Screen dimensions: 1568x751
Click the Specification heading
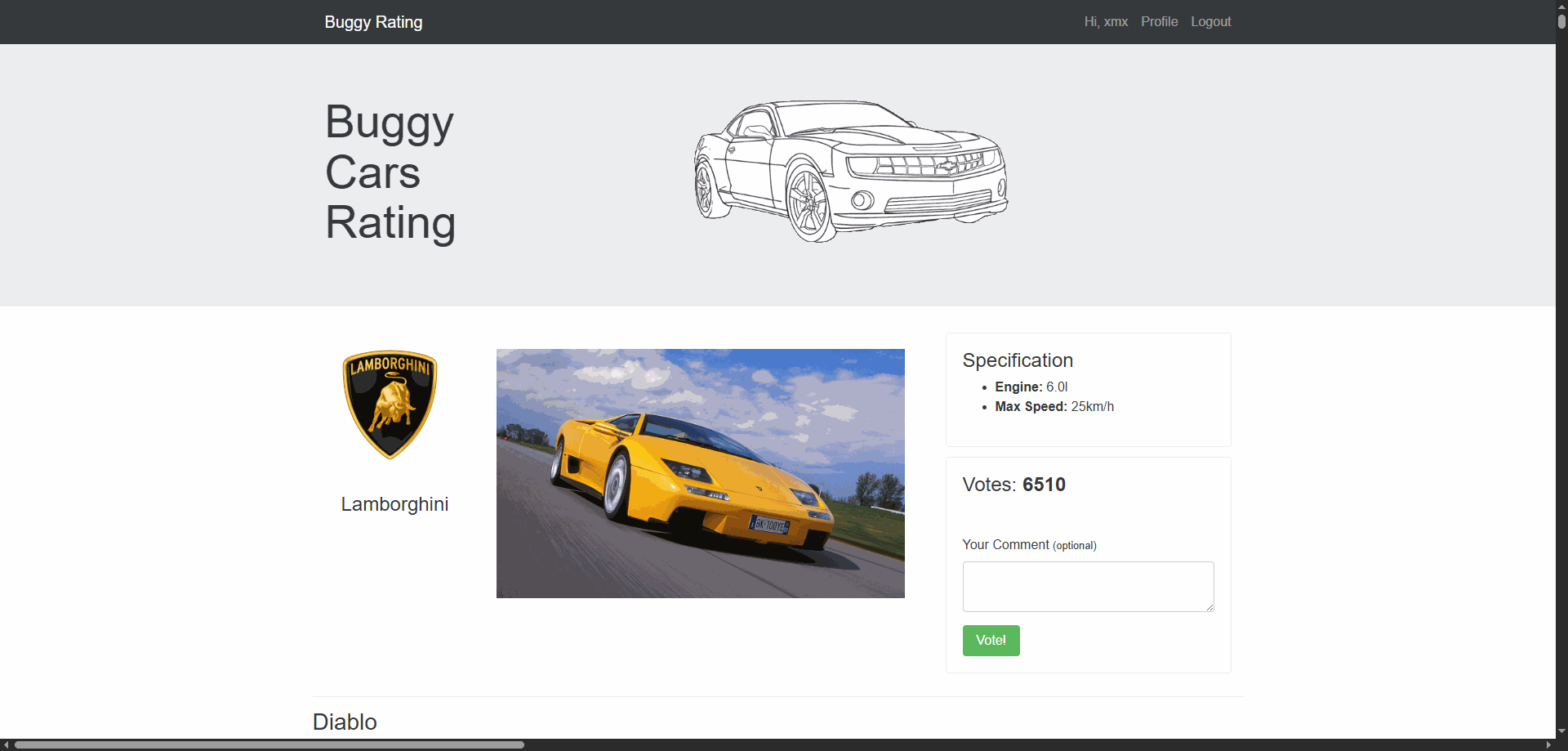pyautogui.click(x=1018, y=360)
